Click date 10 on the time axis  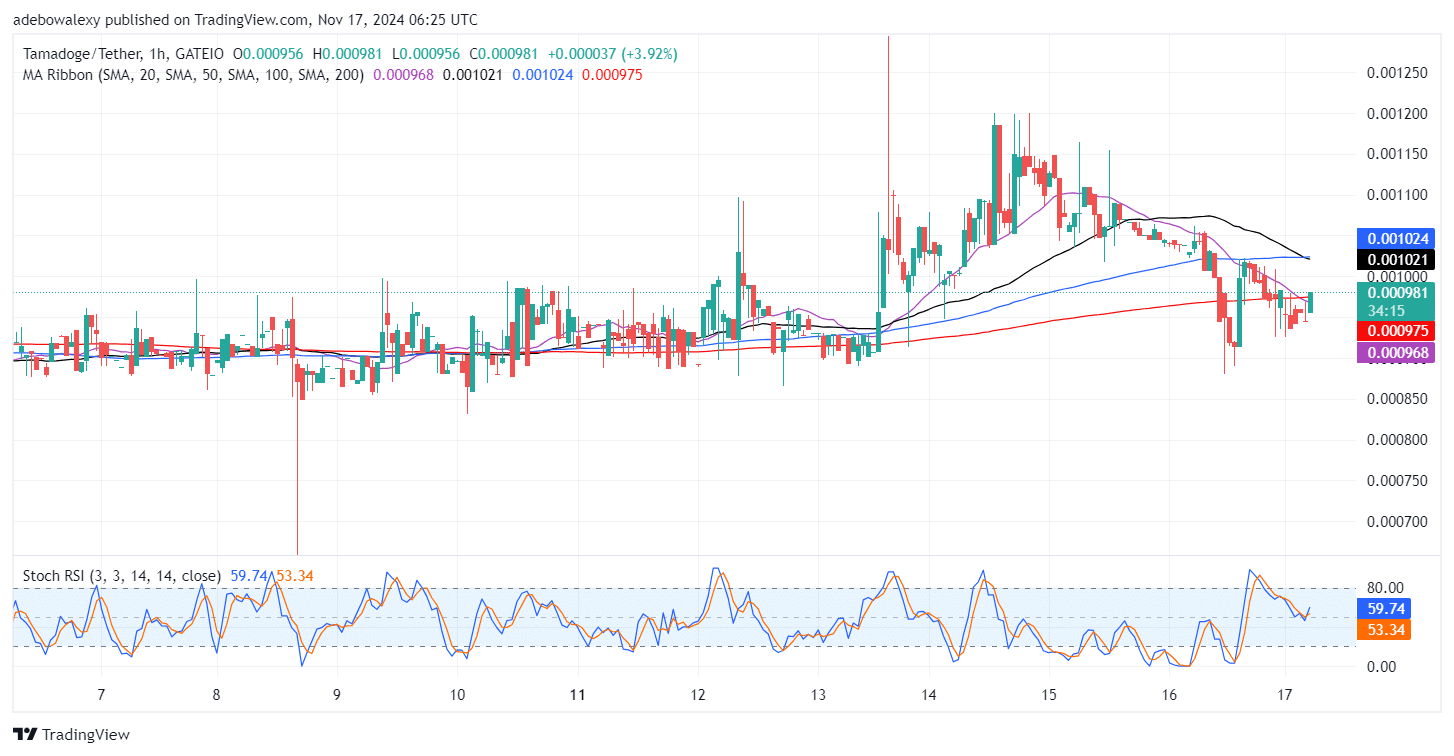click(x=457, y=694)
